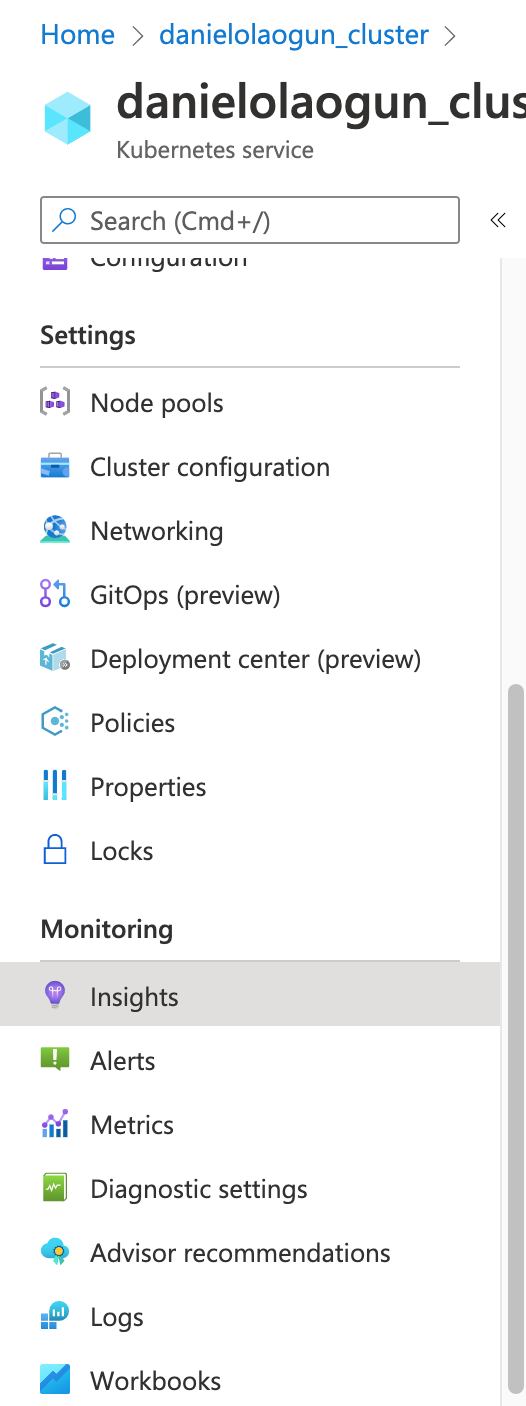
Task: Click the Policies hexagon icon
Action: click(54, 723)
